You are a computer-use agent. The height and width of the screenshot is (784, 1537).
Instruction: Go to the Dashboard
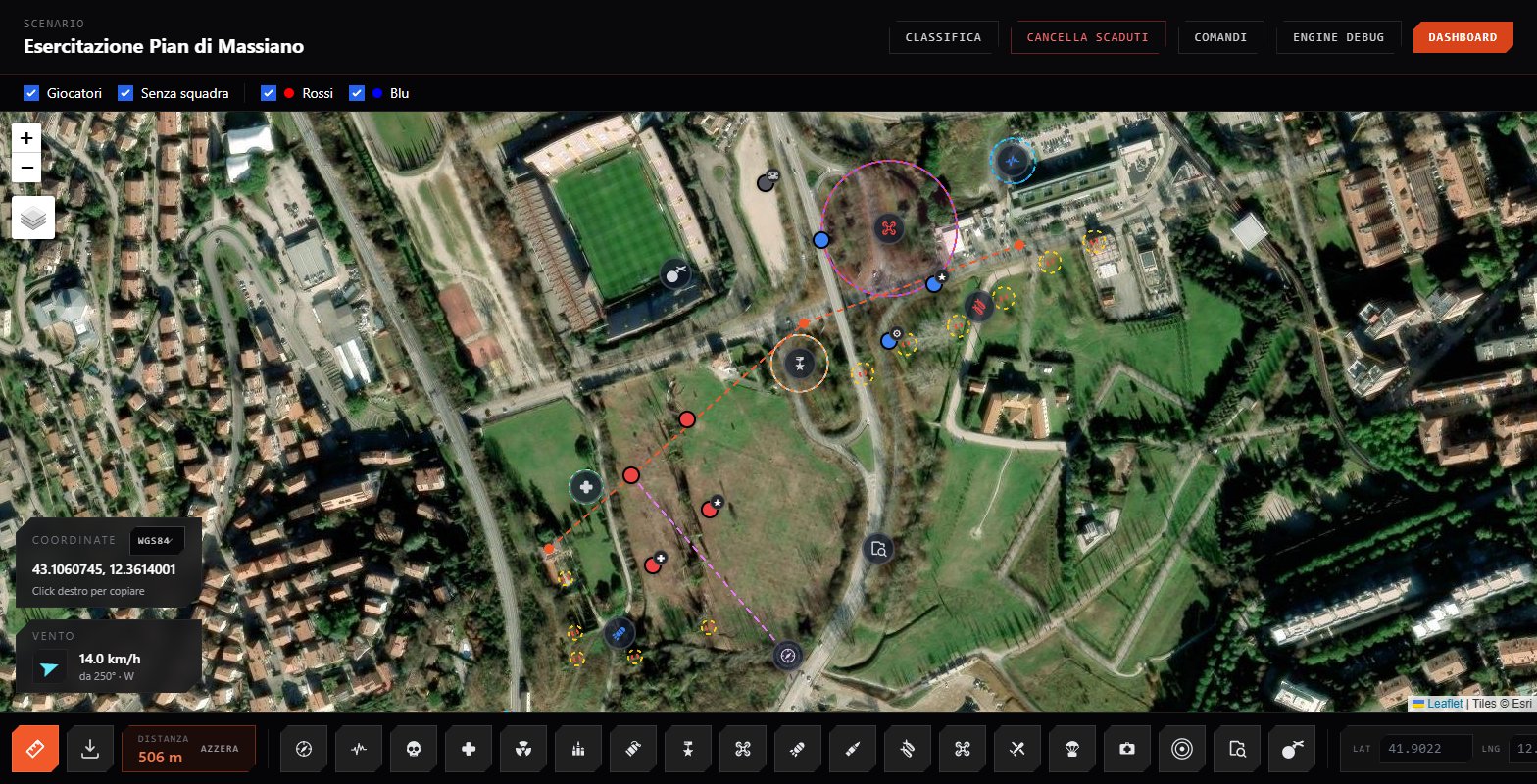pos(1463,37)
